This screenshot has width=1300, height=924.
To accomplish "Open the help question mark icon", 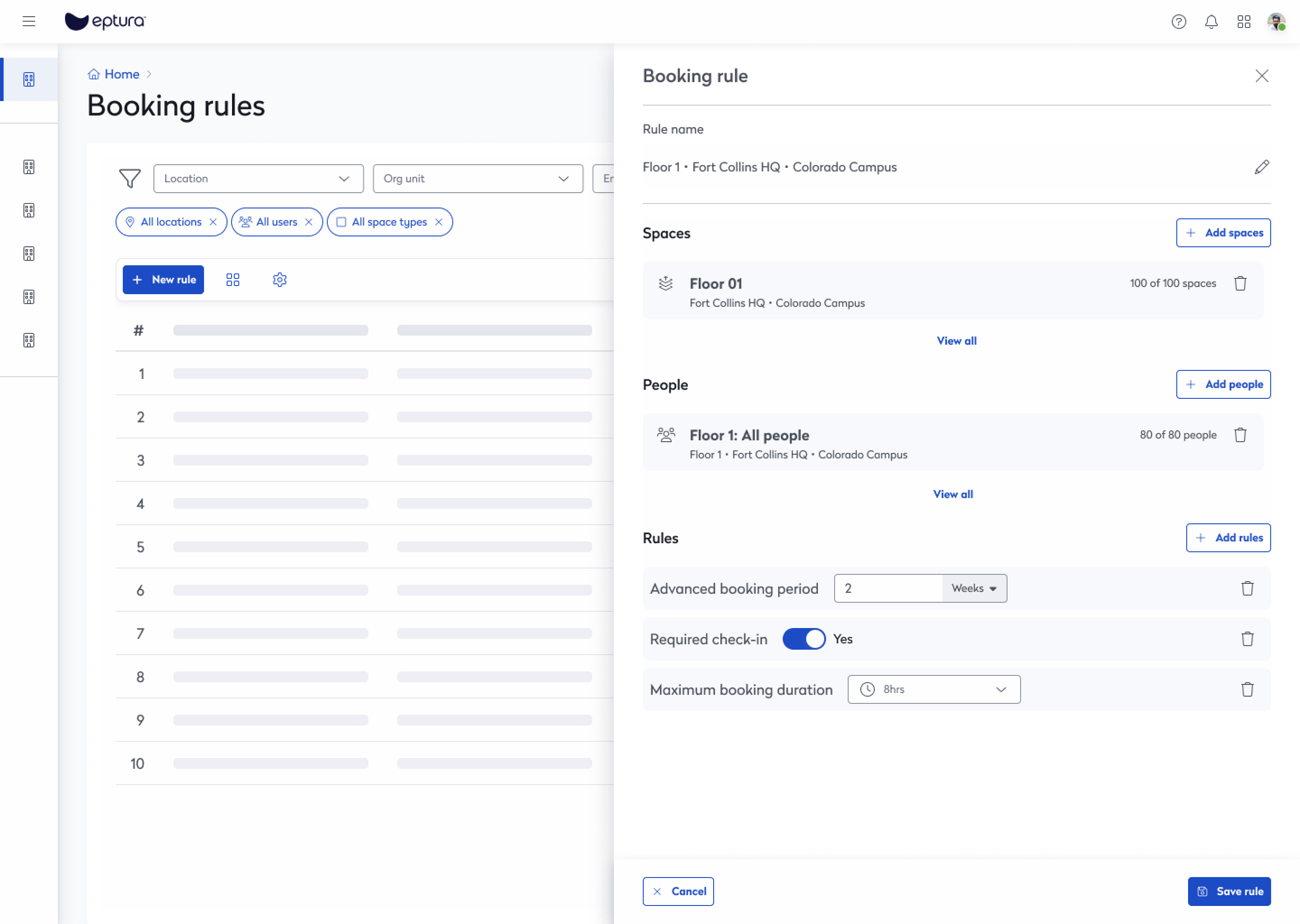I will [1178, 22].
